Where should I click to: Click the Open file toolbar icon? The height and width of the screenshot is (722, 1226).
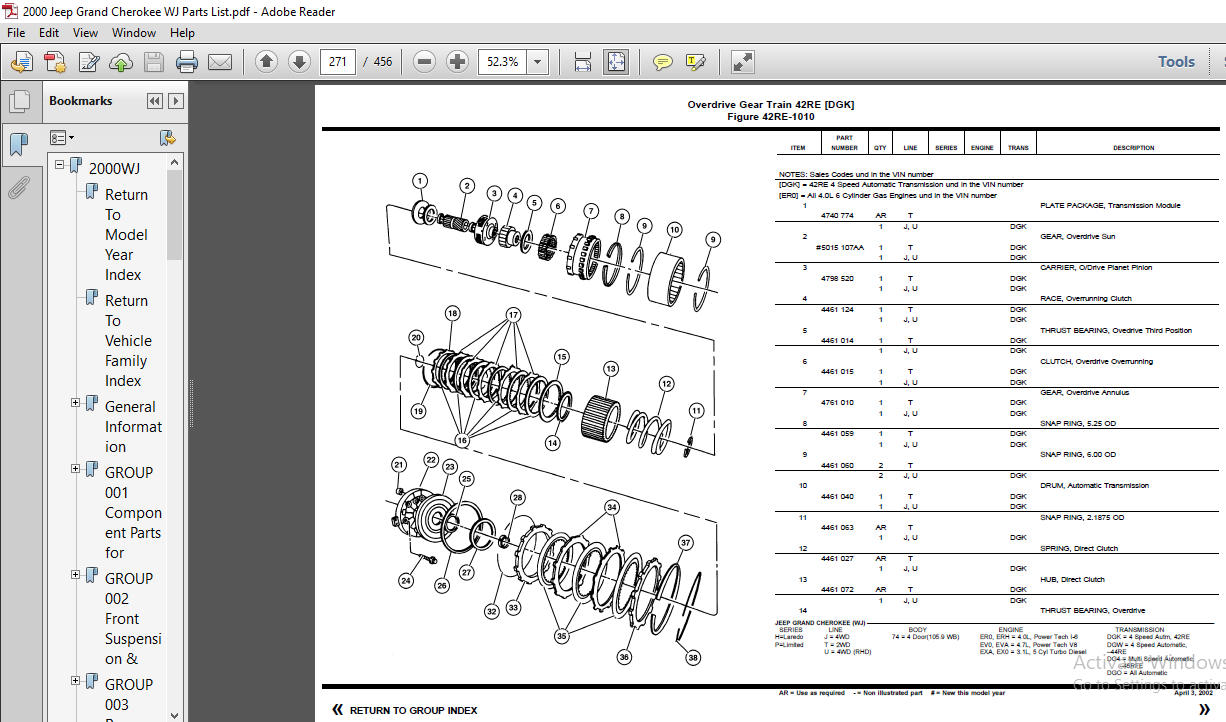[21, 62]
